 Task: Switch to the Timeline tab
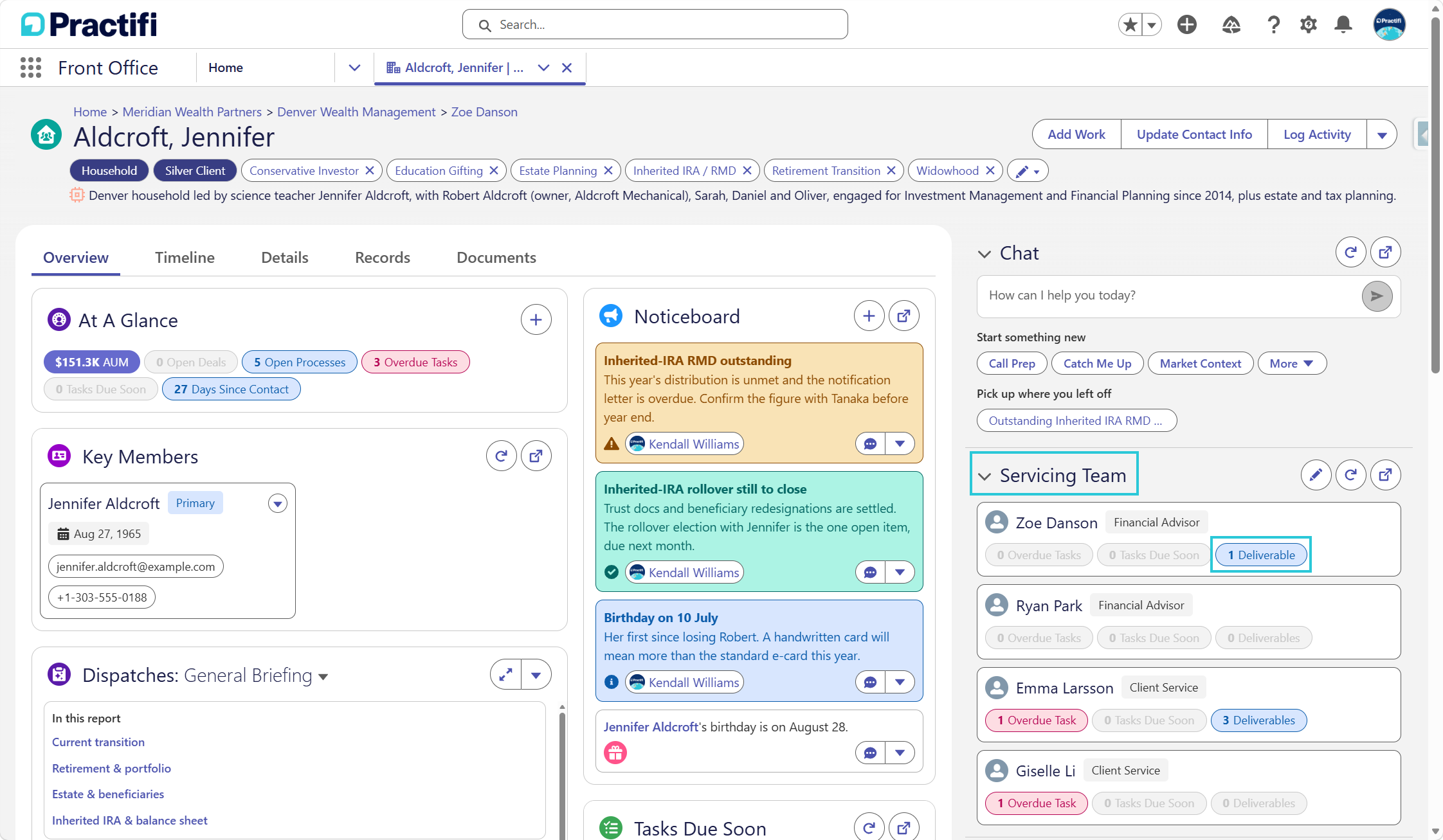(185, 258)
